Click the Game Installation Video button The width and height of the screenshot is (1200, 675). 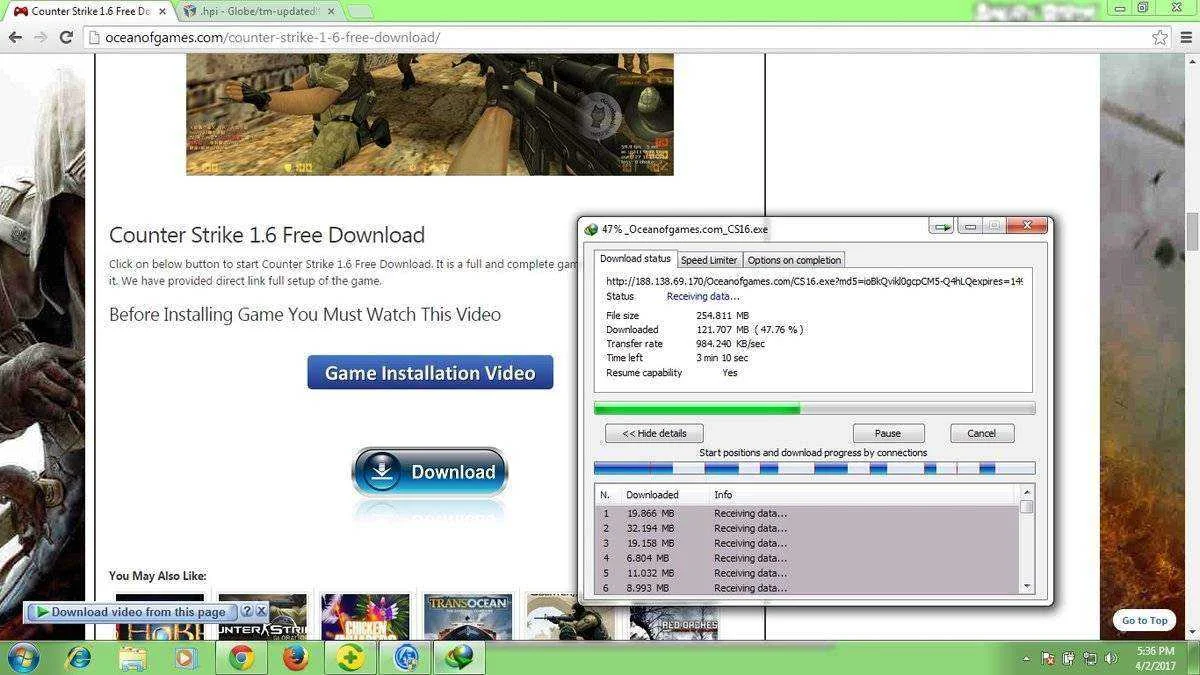tap(430, 373)
